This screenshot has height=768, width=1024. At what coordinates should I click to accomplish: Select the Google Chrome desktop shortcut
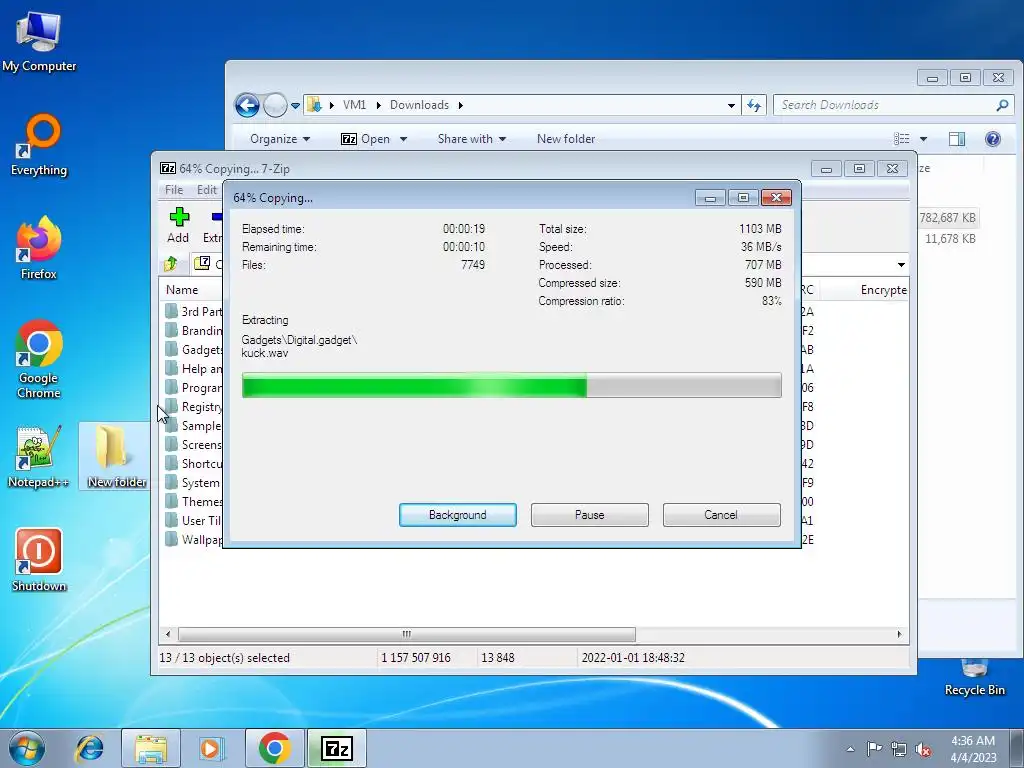pos(39,359)
